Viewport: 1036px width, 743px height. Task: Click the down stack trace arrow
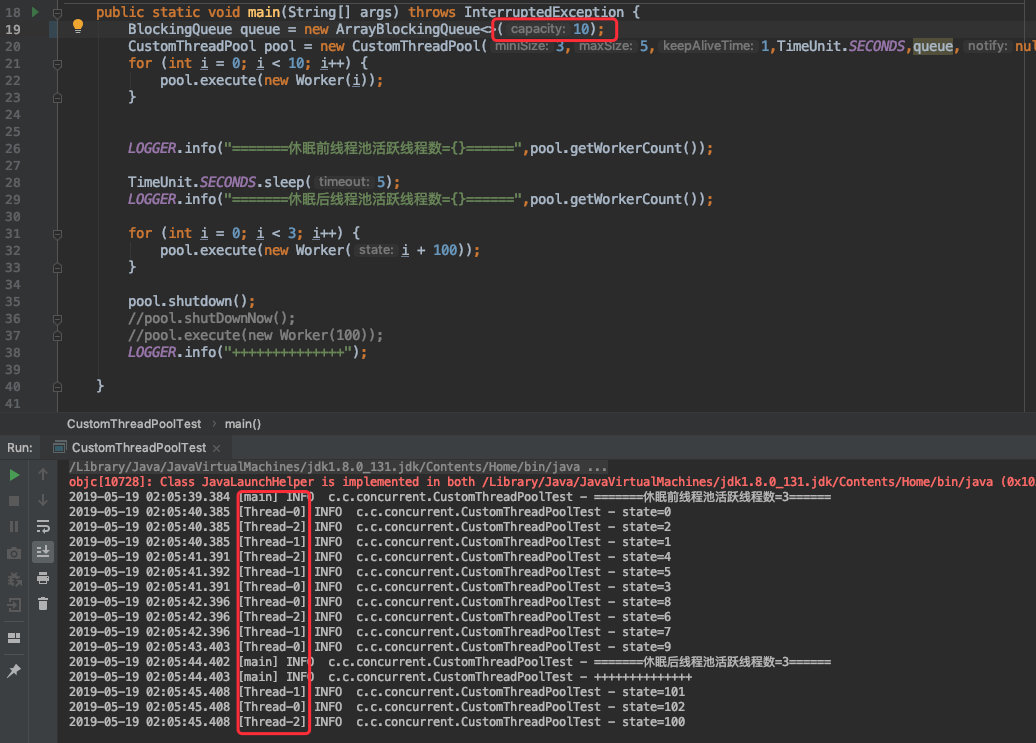43,499
